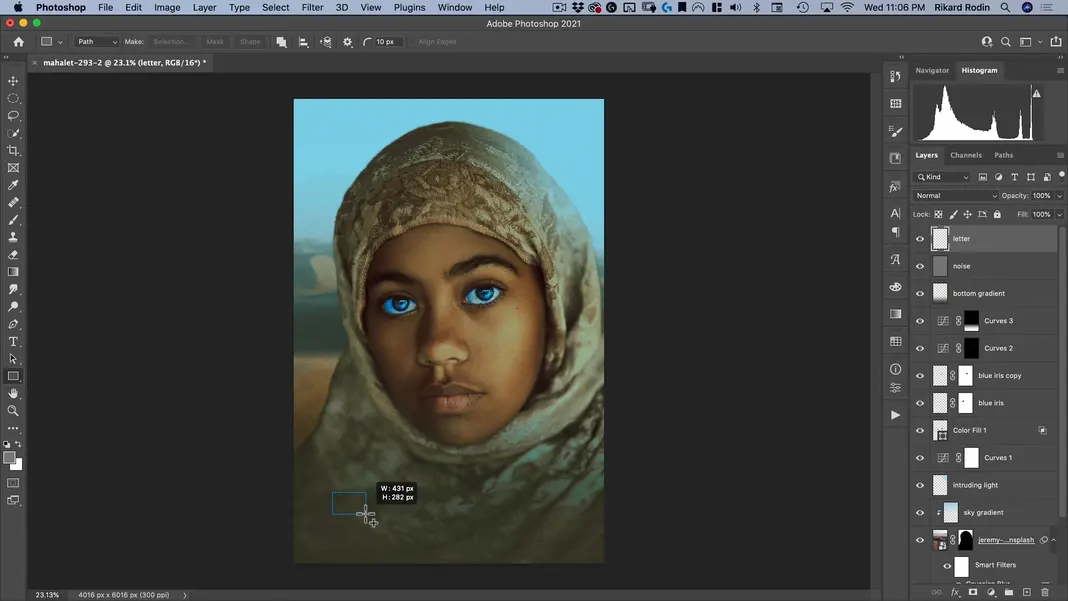This screenshot has width=1068, height=601.
Task: Select the Type tool
Action: (13, 341)
